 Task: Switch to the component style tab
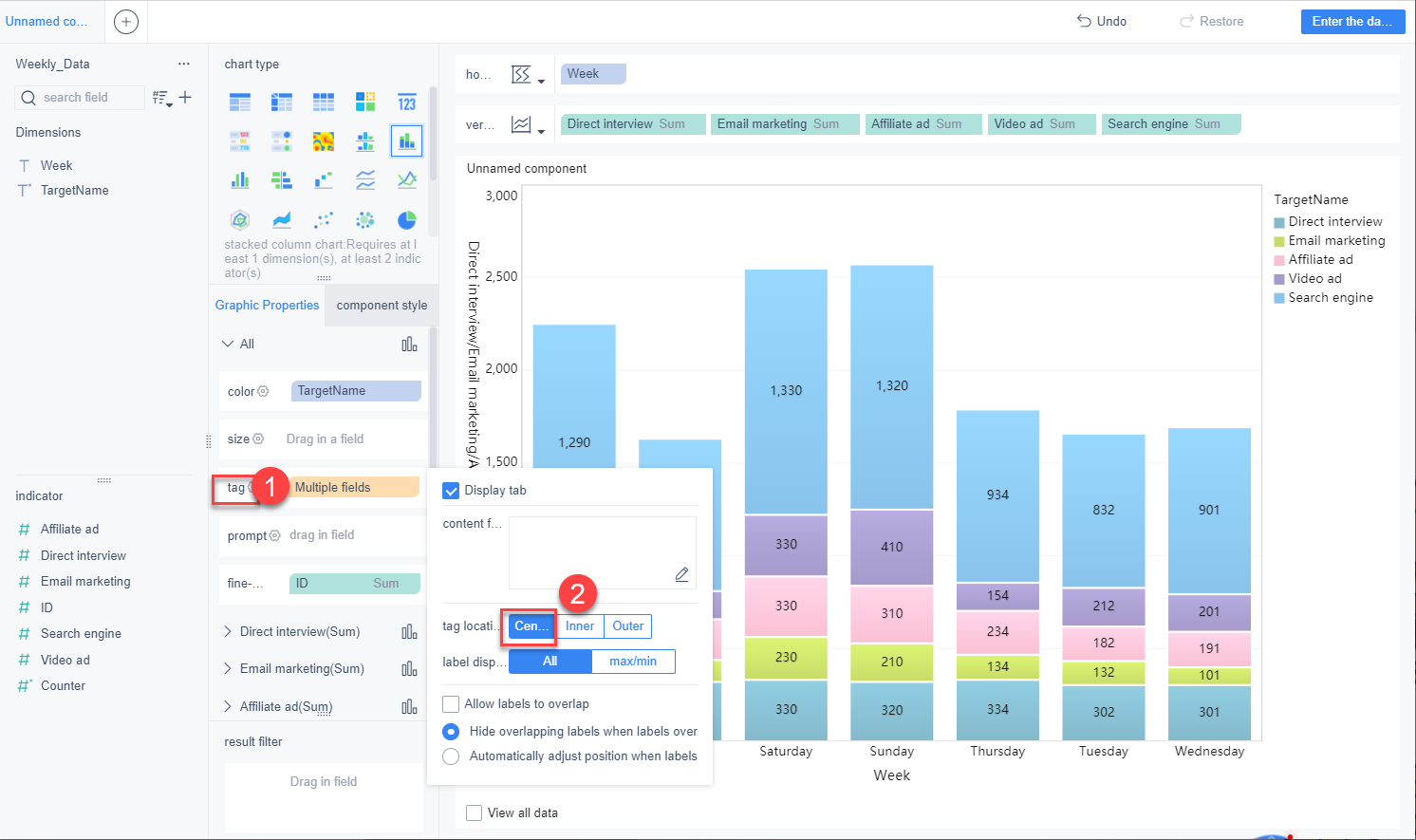coord(382,306)
